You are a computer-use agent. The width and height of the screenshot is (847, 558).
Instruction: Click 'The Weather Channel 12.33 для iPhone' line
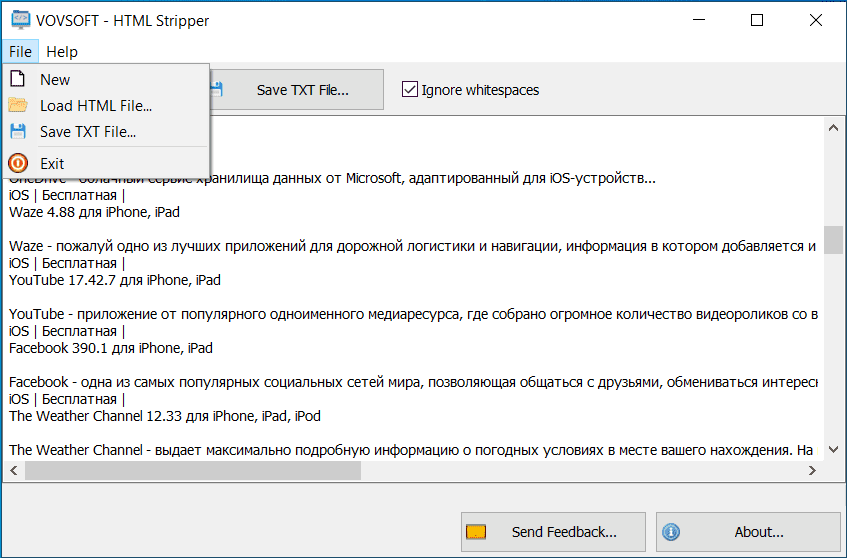165,416
